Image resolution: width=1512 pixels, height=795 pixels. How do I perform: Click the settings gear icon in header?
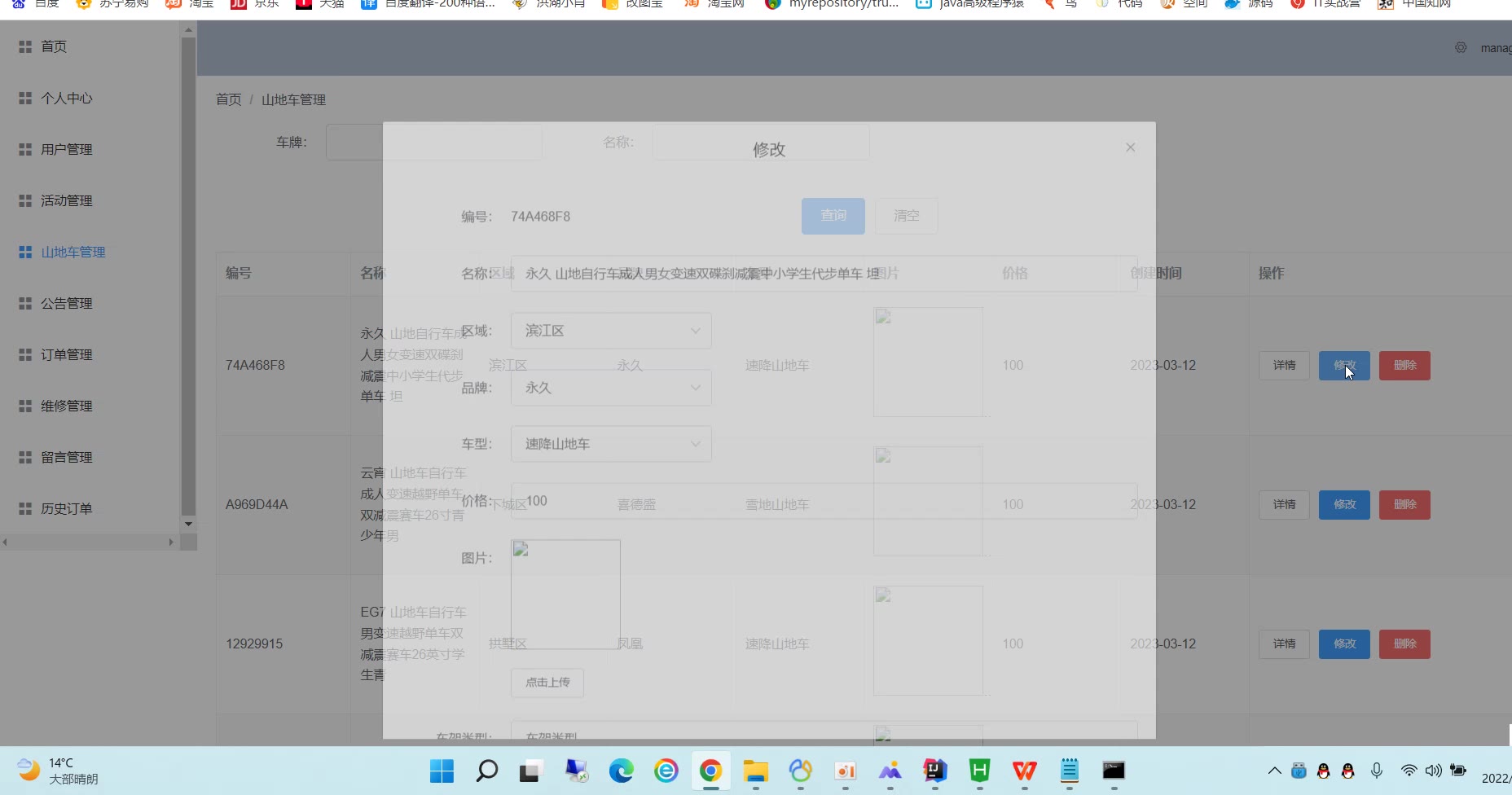point(1461,48)
